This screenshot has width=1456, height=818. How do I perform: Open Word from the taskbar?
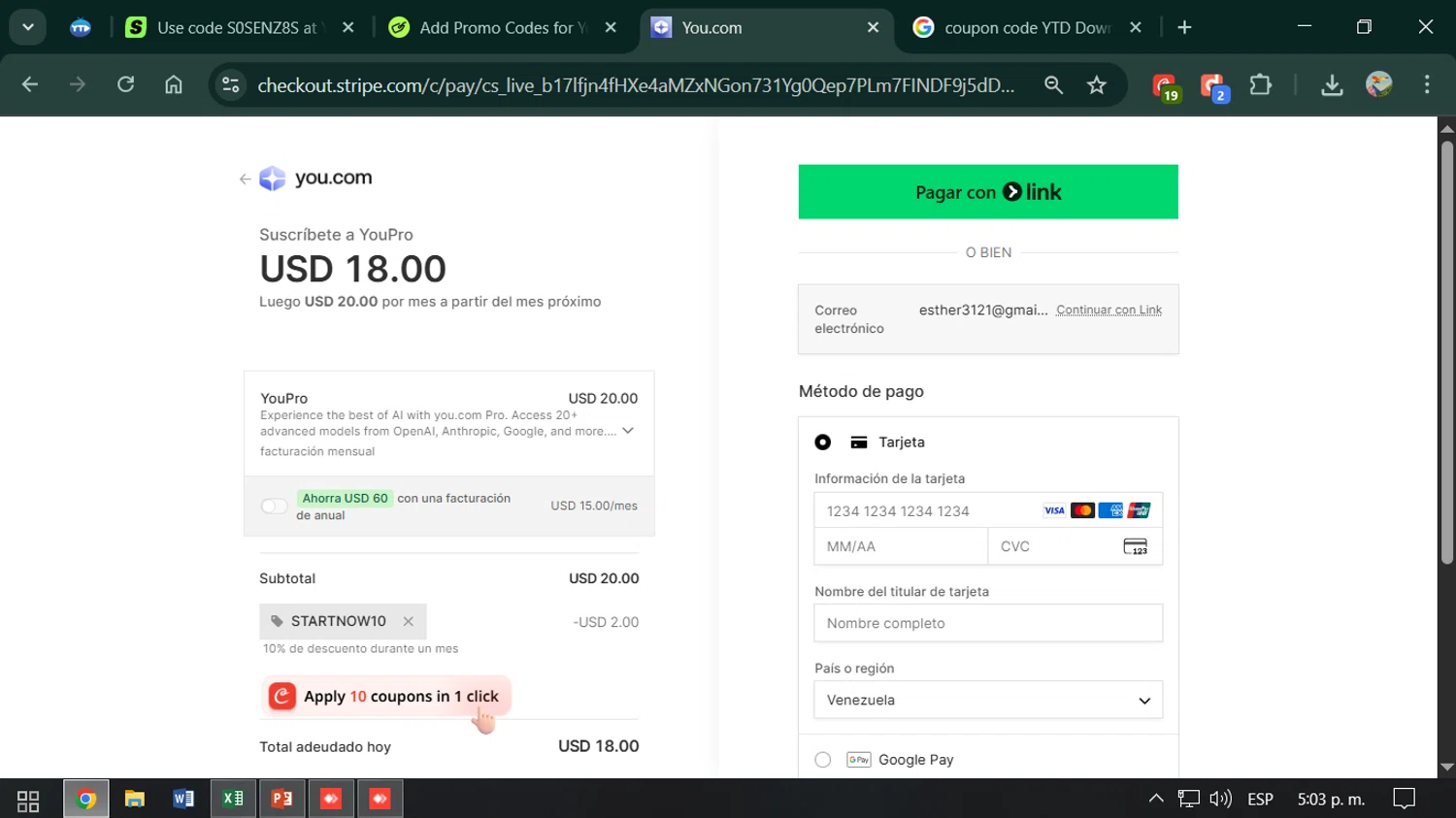click(x=183, y=799)
